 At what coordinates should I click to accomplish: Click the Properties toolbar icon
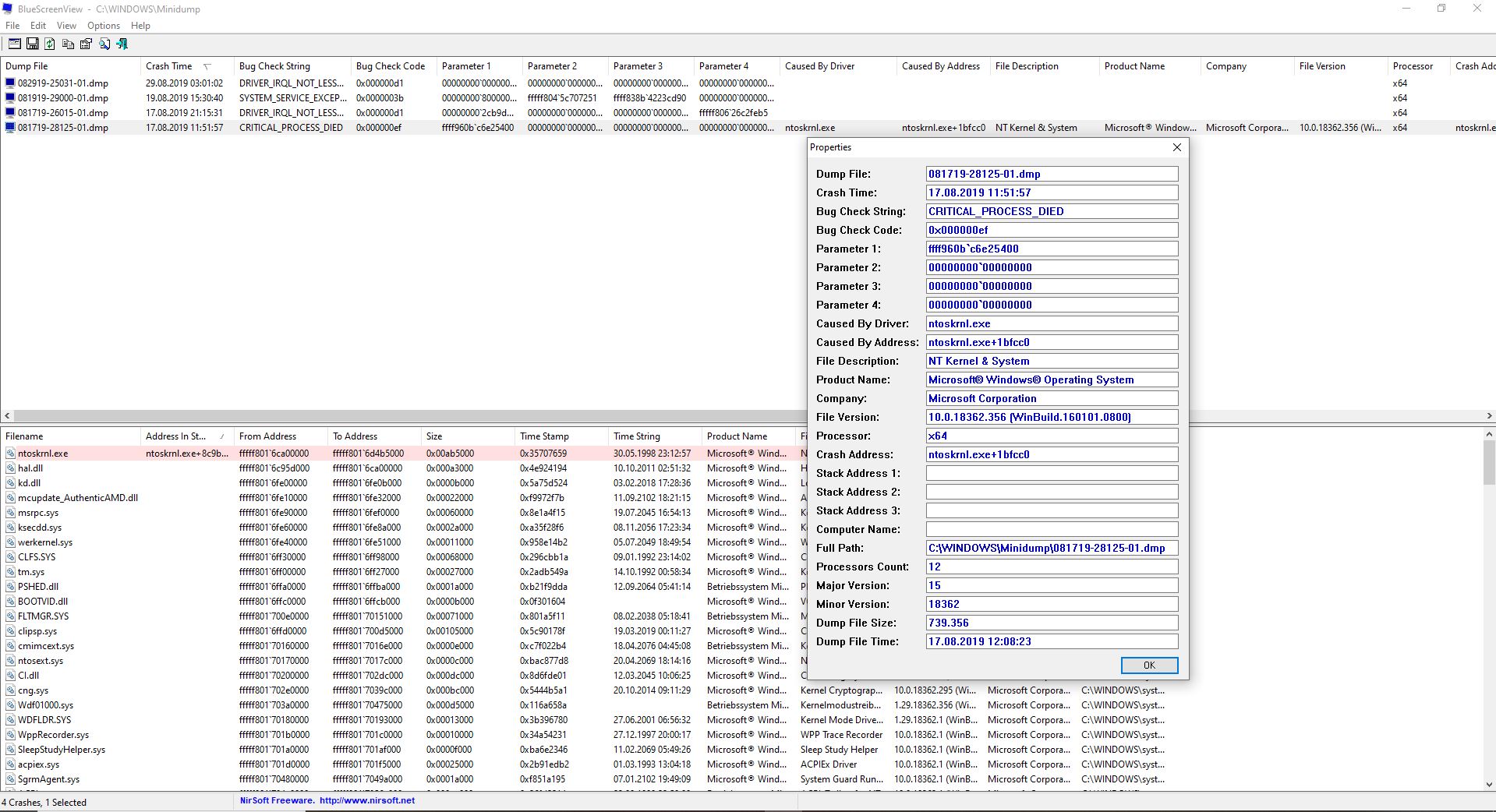(87, 44)
